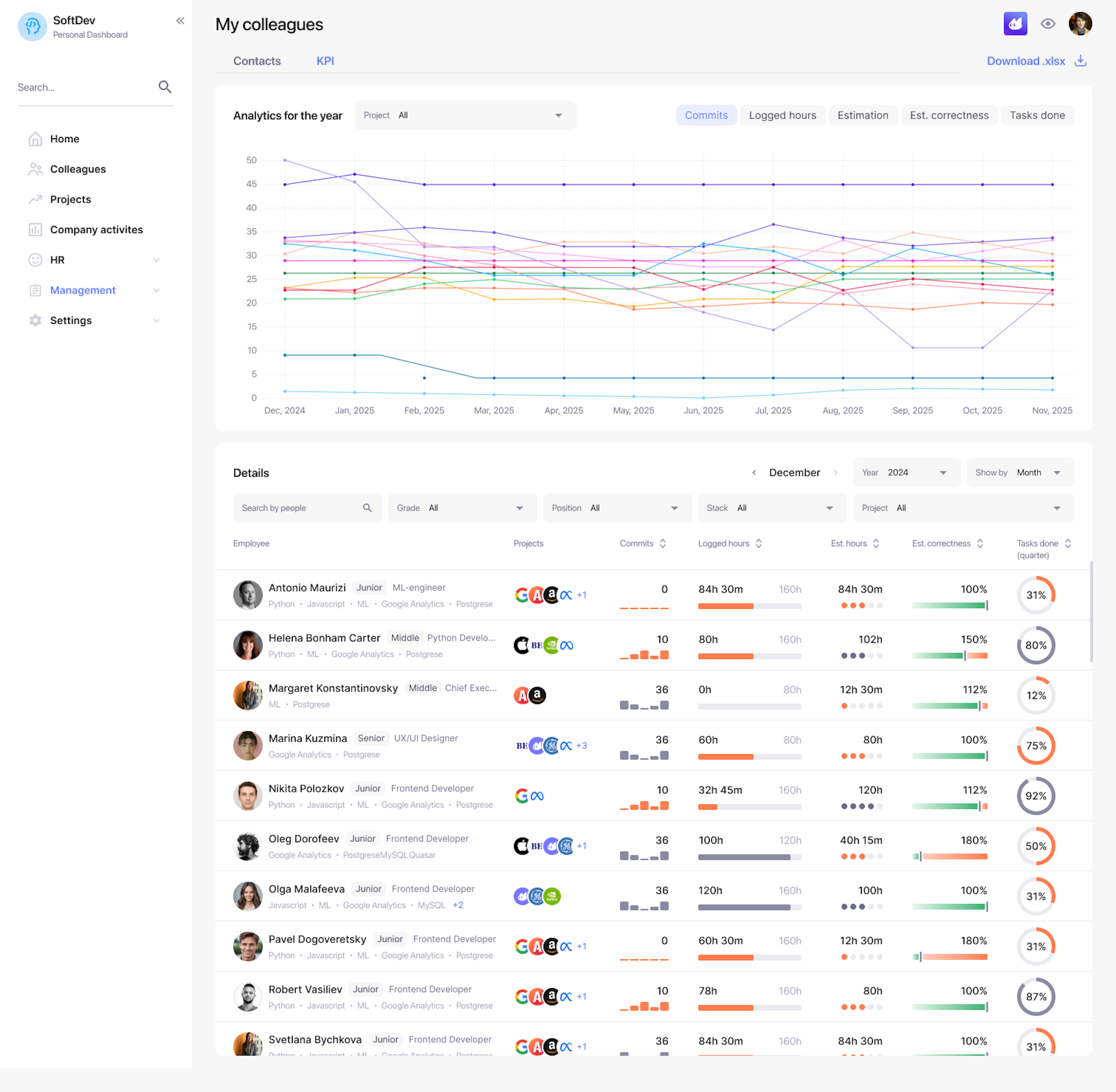Screen dimensions: 1116x1092
Task: Click the download arrow icon
Action: point(1081,61)
